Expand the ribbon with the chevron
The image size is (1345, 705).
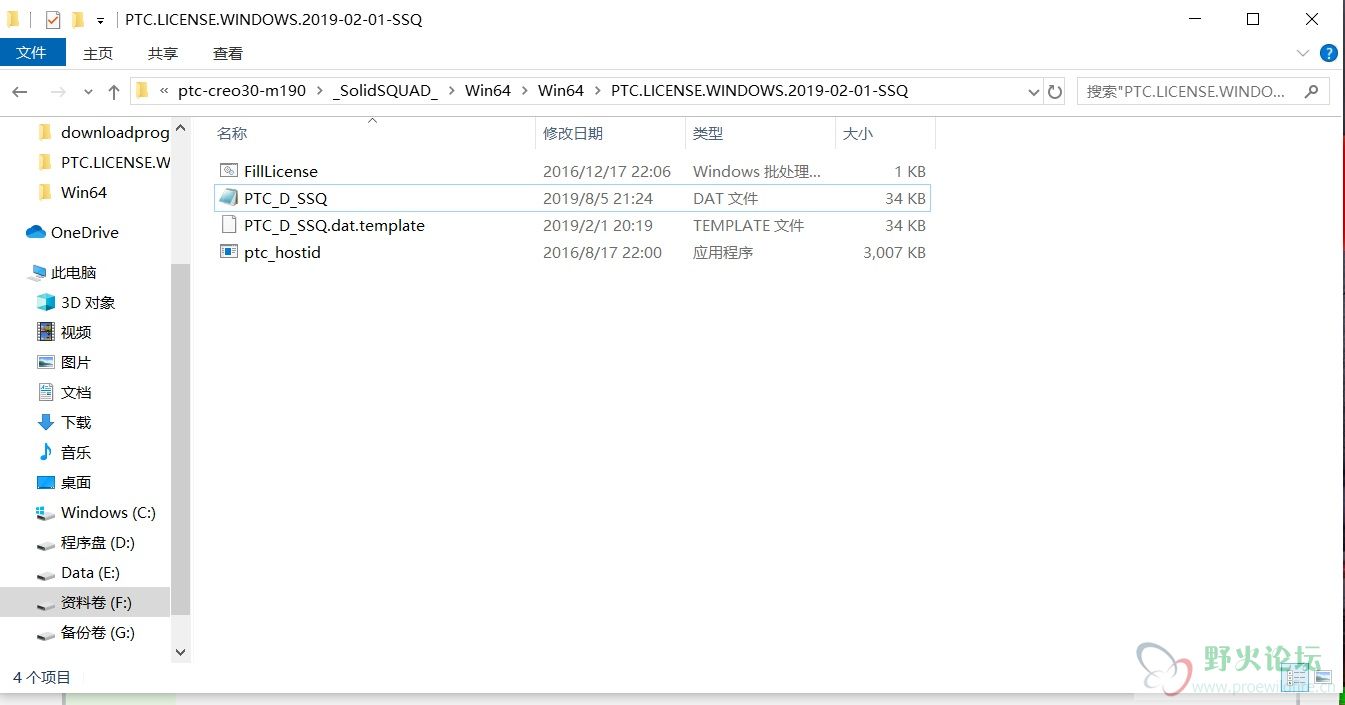(1303, 53)
